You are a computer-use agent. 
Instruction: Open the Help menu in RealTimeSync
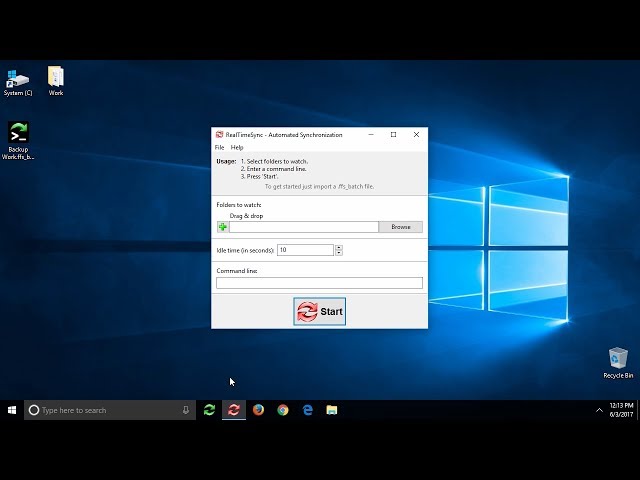point(237,147)
